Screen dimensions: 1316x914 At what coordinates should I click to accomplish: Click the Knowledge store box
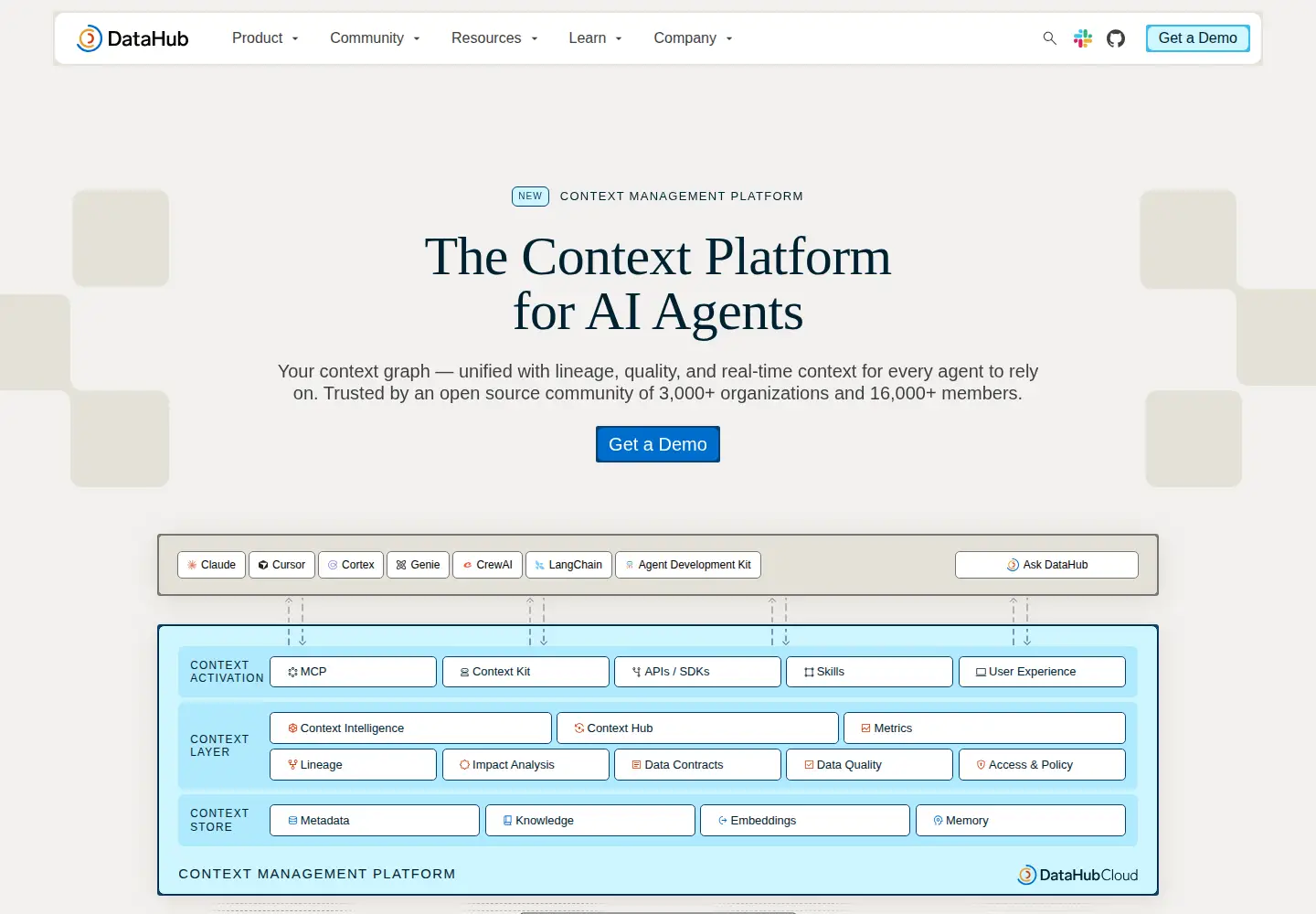[590, 821]
